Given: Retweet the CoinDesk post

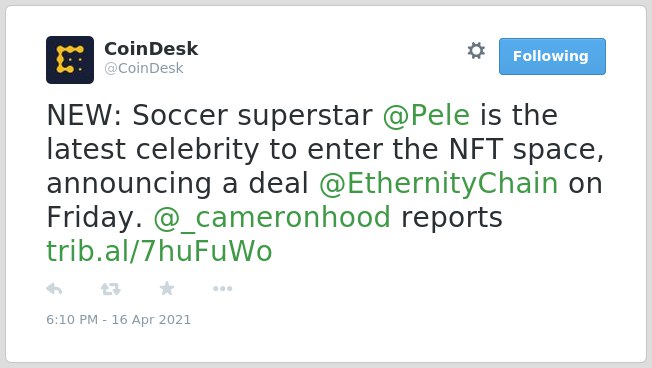Looking at the screenshot, I should point(111,289).
